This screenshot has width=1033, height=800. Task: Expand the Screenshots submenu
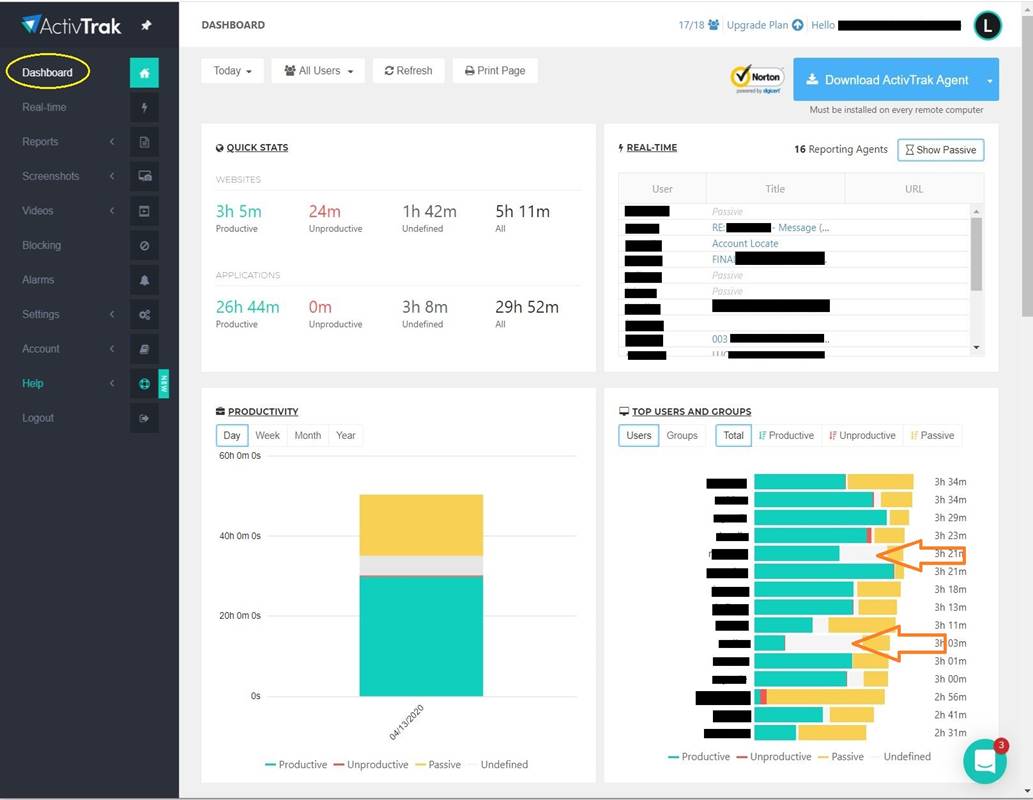tap(112, 176)
